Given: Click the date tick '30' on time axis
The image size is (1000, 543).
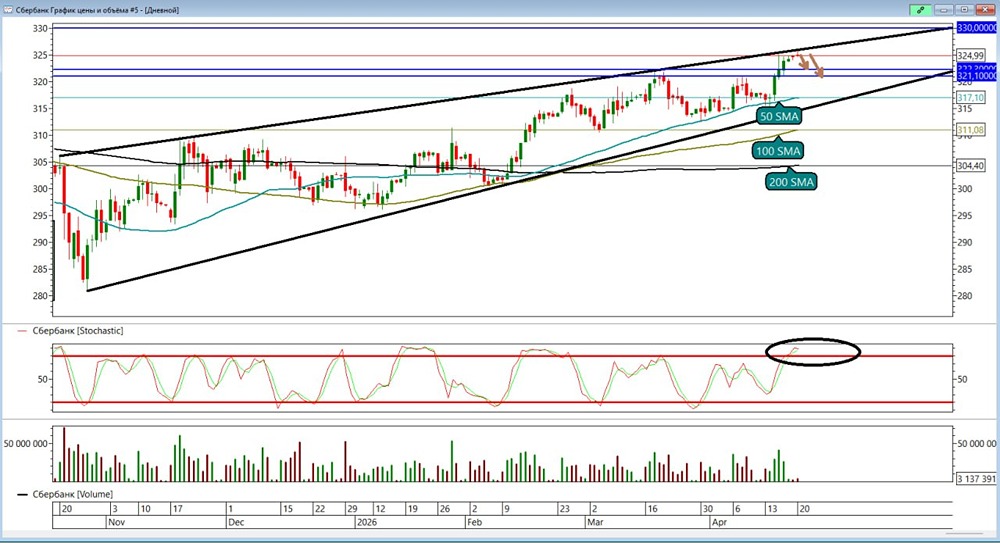Looking at the screenshot, I should (x=707, y=509).
